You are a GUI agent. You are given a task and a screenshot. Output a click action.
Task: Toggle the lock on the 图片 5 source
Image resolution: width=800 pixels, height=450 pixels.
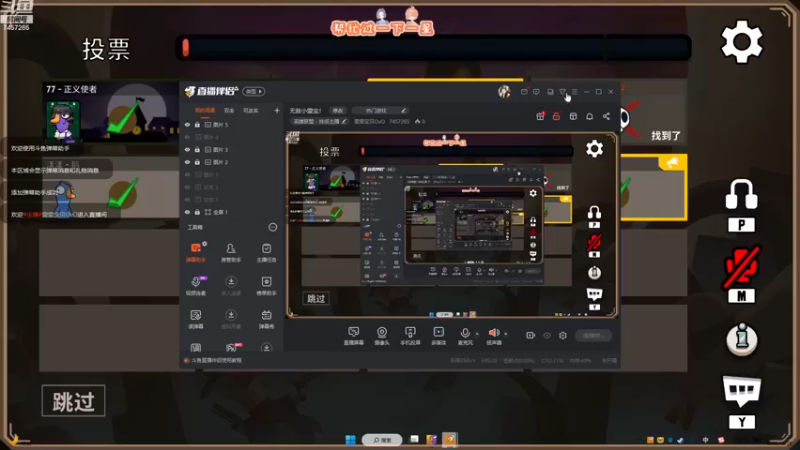coord(197,124)
